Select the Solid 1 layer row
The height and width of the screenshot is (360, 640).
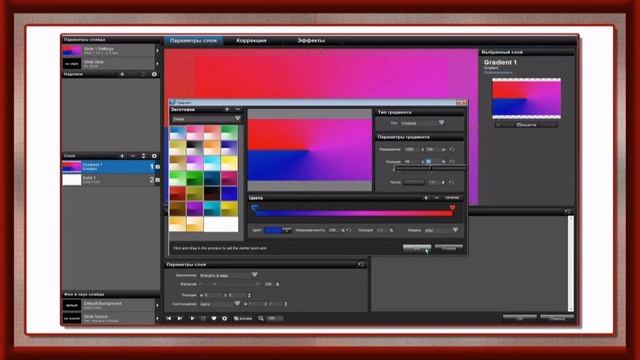pos(111,180)
